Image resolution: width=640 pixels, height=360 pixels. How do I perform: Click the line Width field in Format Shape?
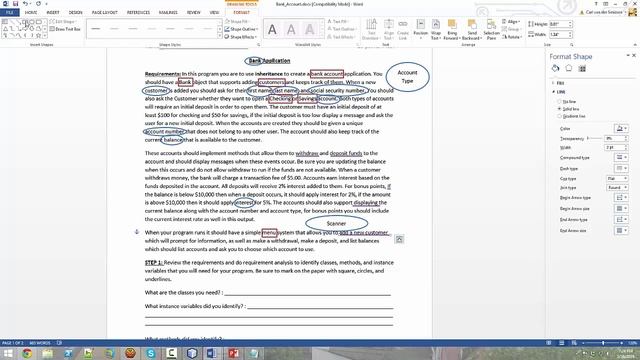(616, 147)
